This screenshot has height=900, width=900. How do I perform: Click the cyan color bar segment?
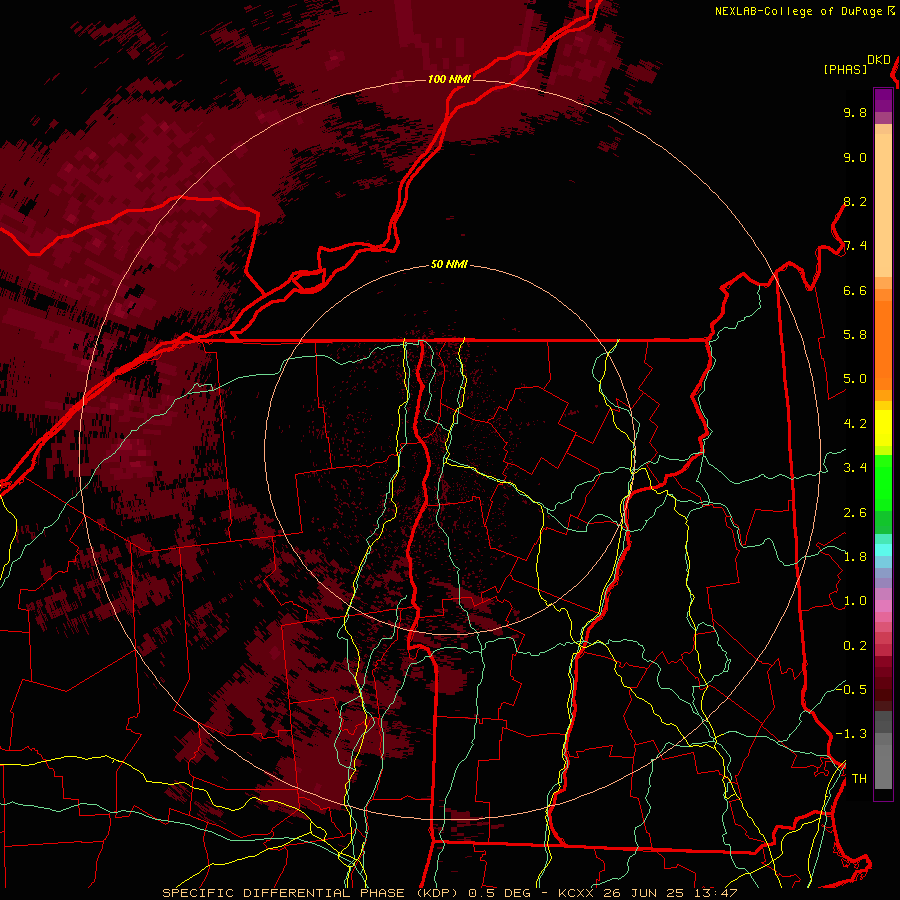click(883, 550)
